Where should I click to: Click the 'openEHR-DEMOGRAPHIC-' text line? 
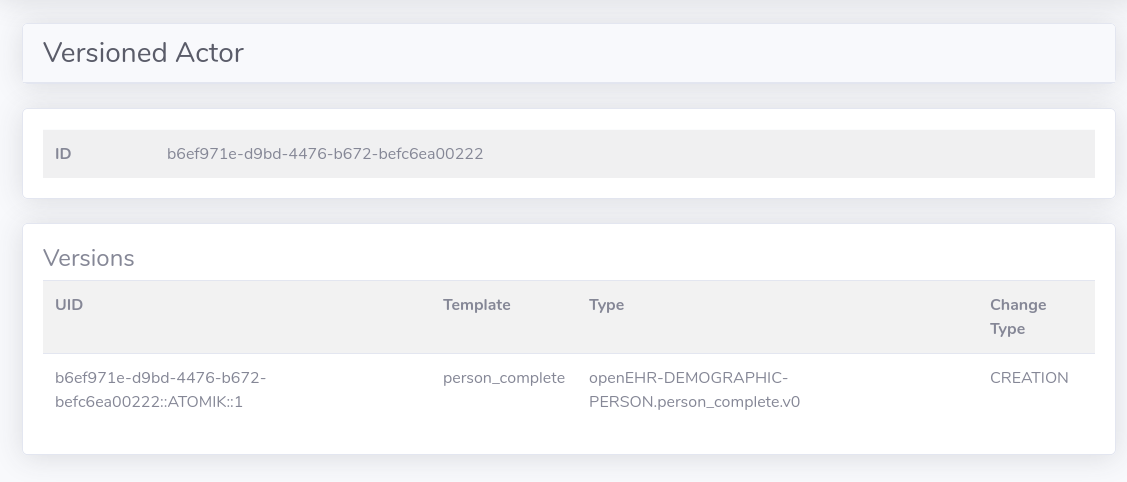click(688, 378)
